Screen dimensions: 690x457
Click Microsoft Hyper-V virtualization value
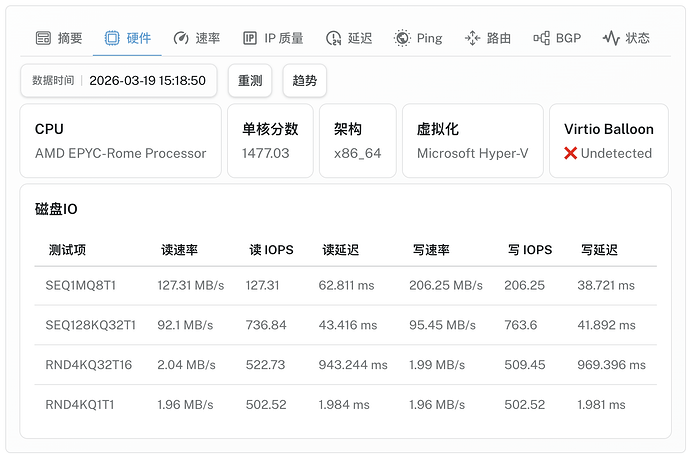[x=473, y=153]
